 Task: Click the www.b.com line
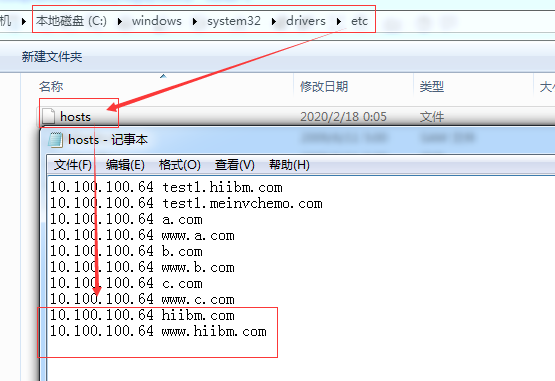pos(142,267)
